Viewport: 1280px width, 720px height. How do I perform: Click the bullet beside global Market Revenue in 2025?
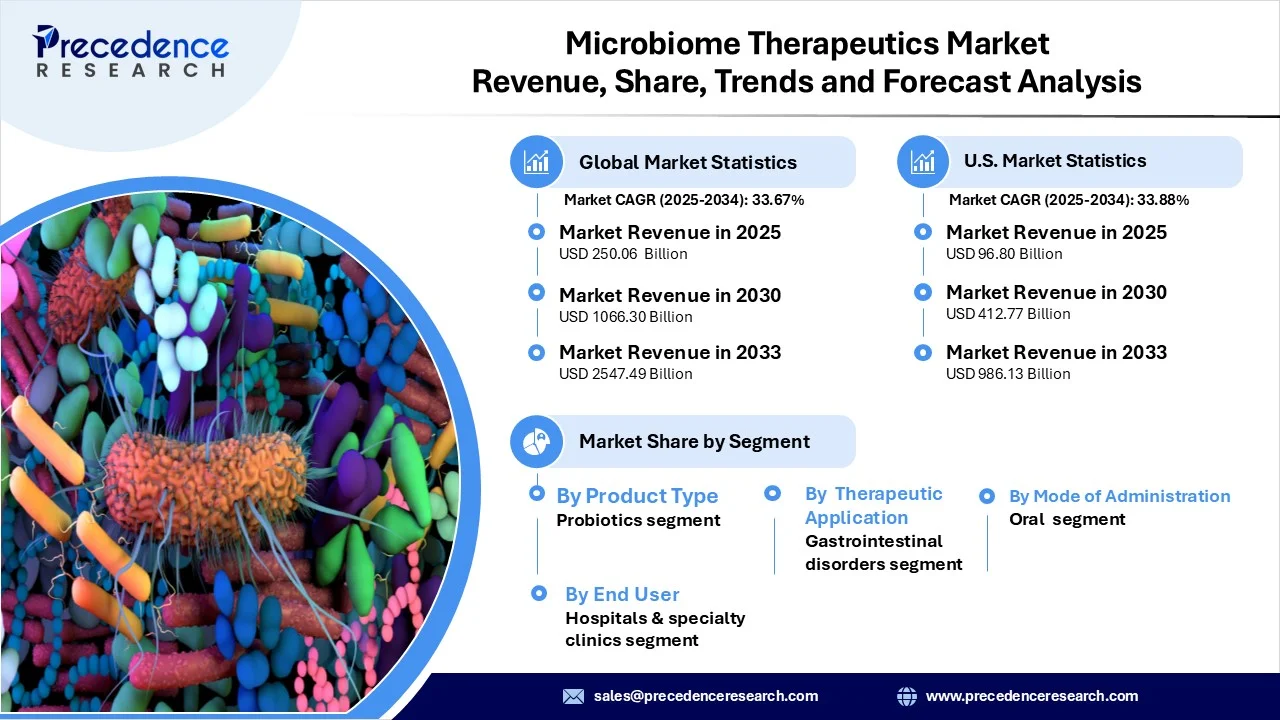pyautogui.click(x=537, y=232)
